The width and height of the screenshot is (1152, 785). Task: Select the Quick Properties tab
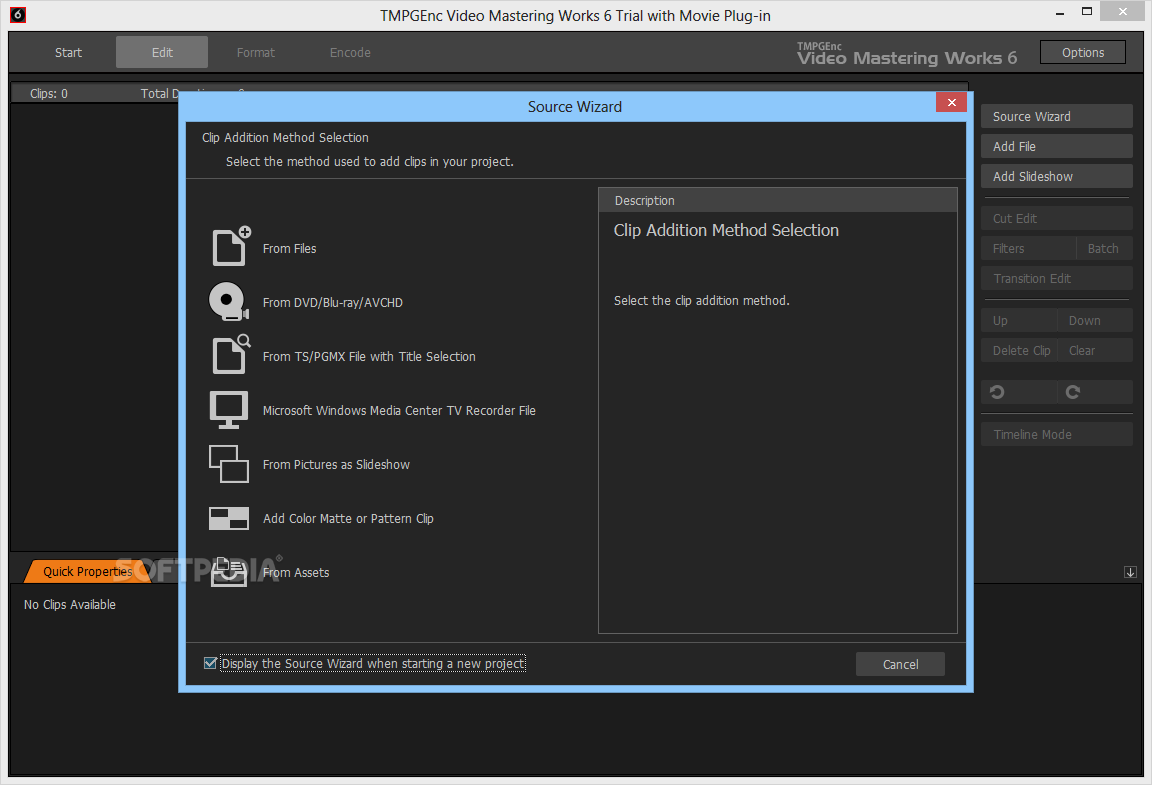(x=87, y=571)
